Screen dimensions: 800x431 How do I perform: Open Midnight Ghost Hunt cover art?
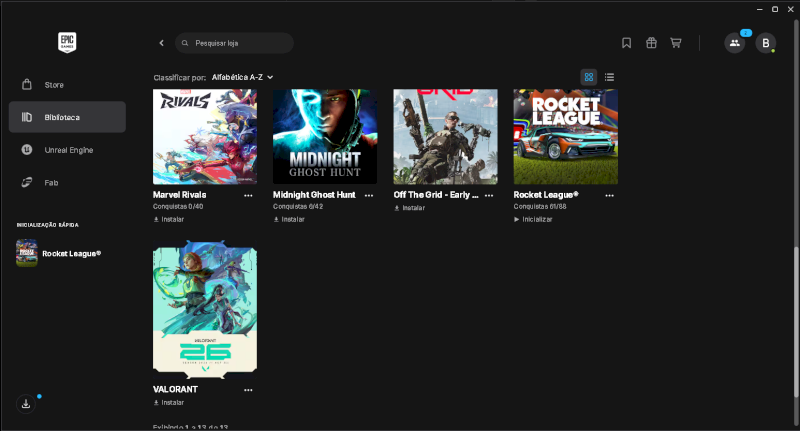[325, 136]
